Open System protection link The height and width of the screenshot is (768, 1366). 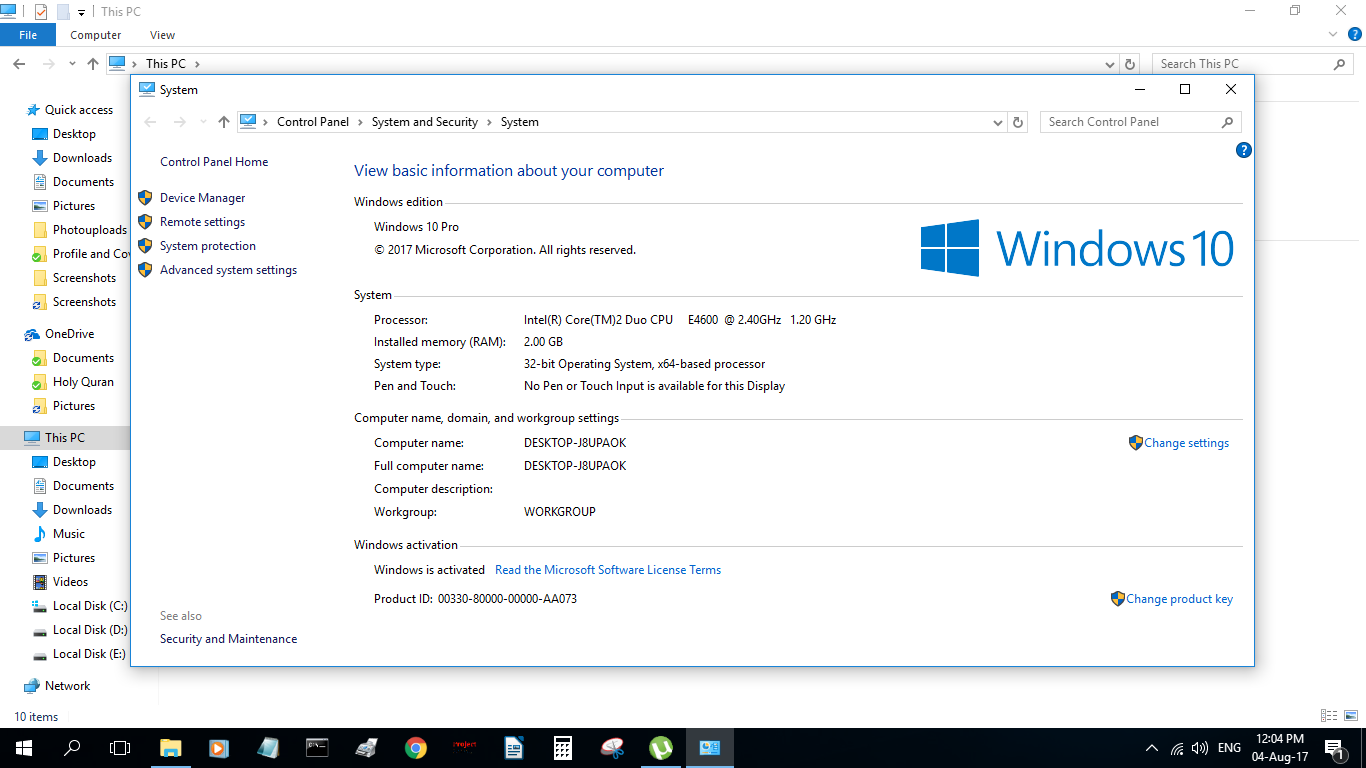[208, 246]
